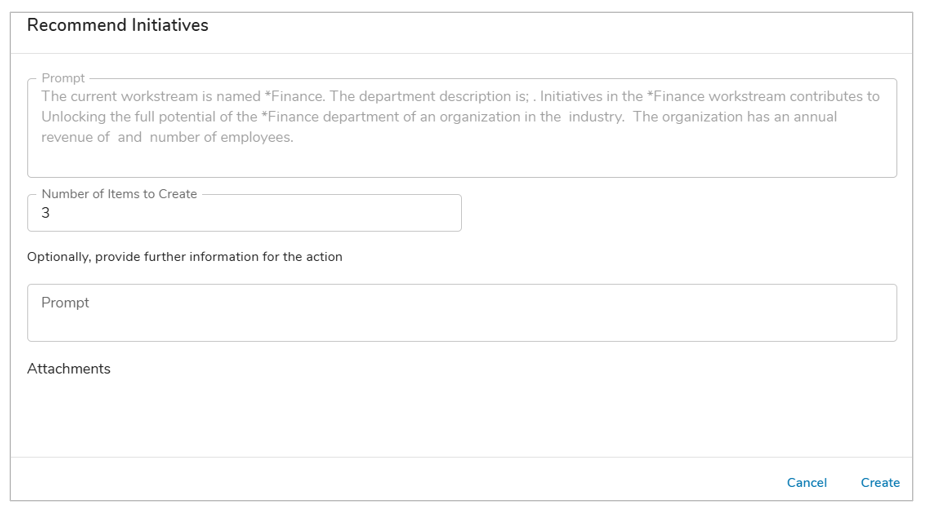Click "contributes to" ending the prompt's first line
The image size is (926, 511).
coord(833,97)
